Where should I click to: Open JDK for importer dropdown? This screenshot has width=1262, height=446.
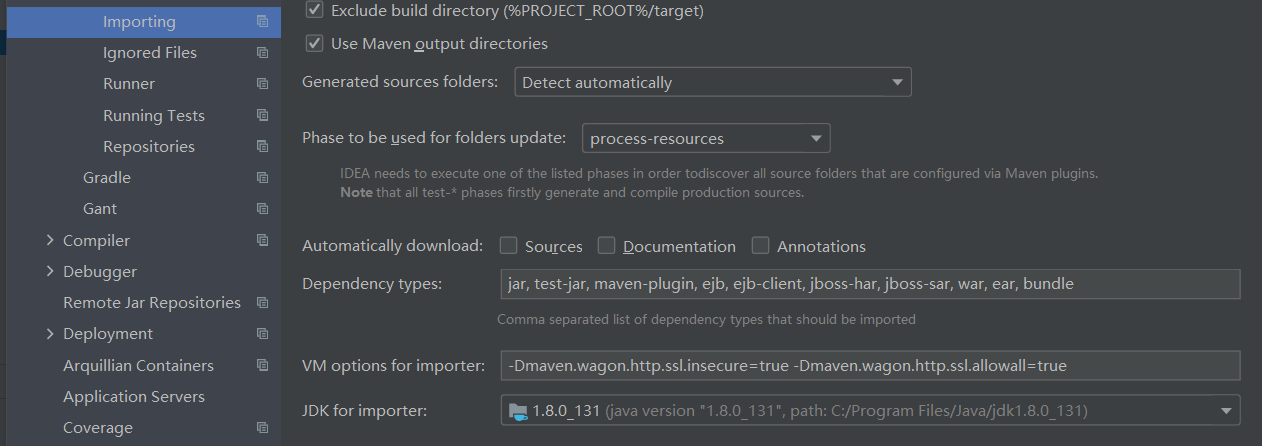coord(870,411)
